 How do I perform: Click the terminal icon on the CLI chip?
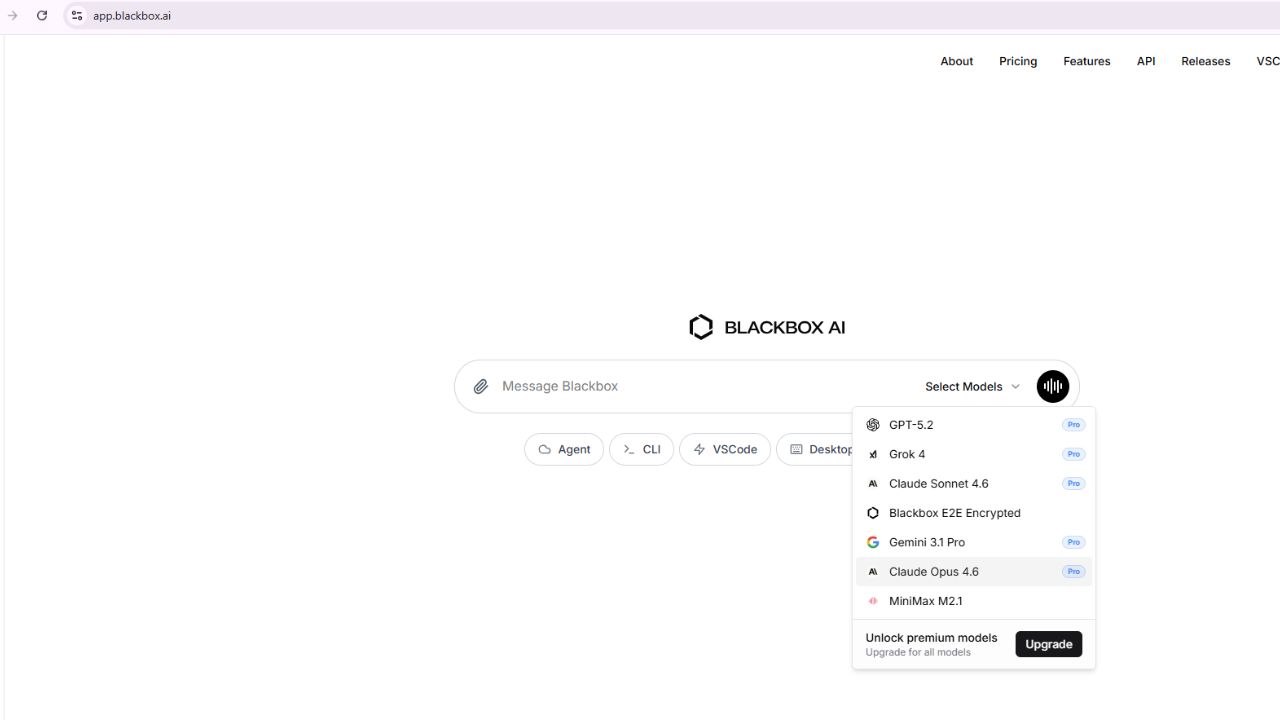625,449
